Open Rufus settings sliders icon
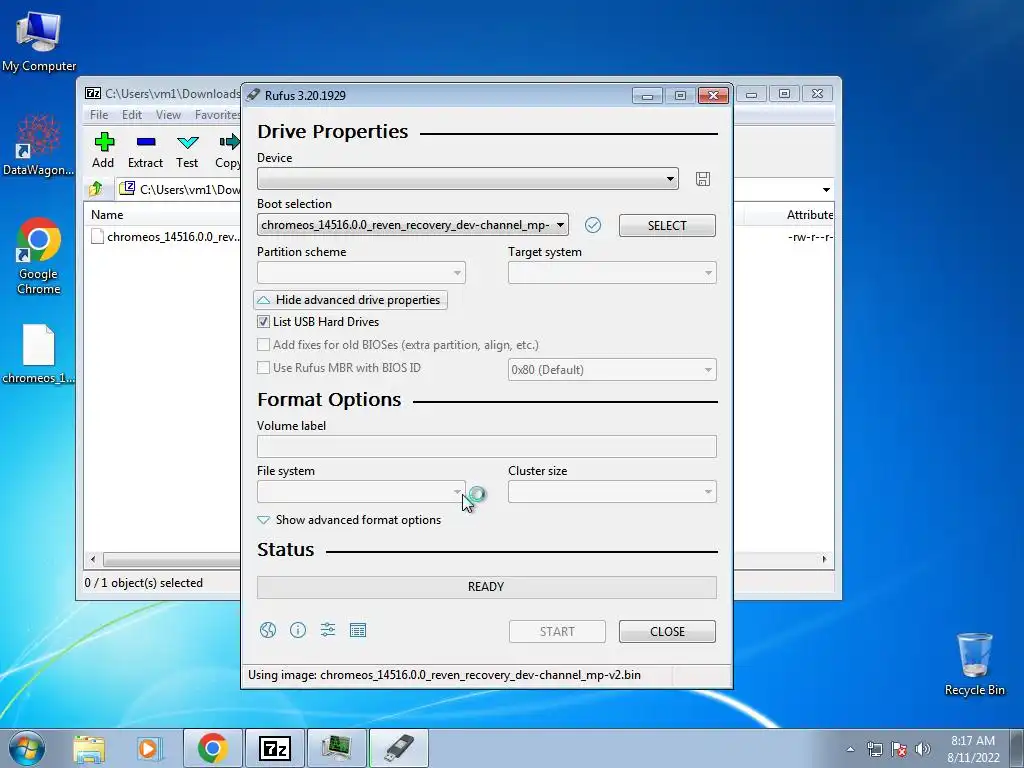The height and width of the screenshot is (768, 1024). tap(328, 630)
